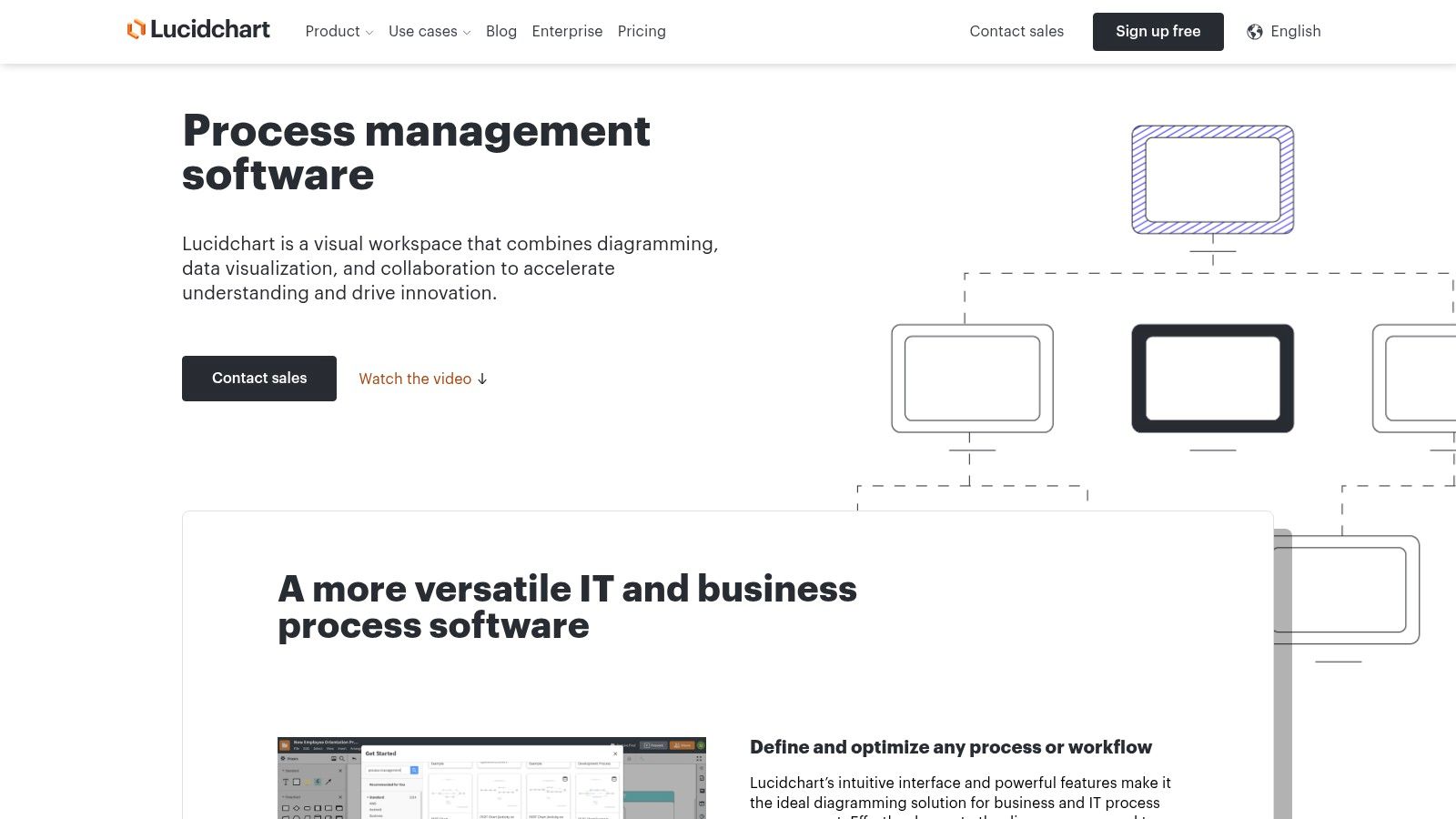1456x819 pixels.
Task: Go to the Blog page
Action: pyautogui.click(x=501, y=31)
